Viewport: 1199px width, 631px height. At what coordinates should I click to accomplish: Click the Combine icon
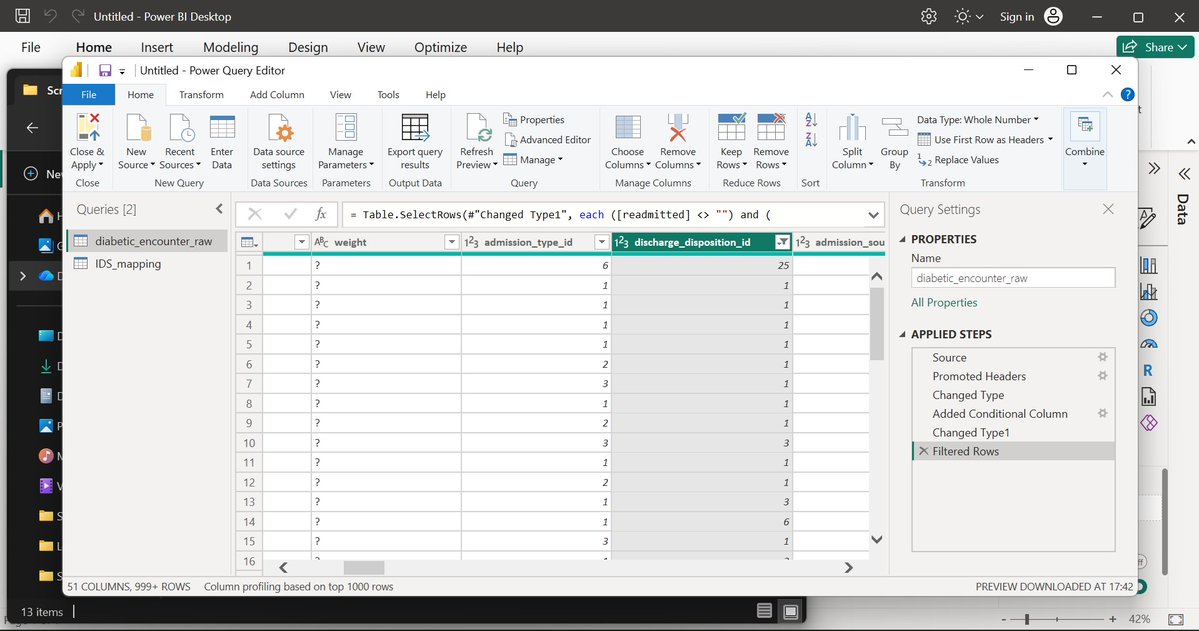point(1084,127)
